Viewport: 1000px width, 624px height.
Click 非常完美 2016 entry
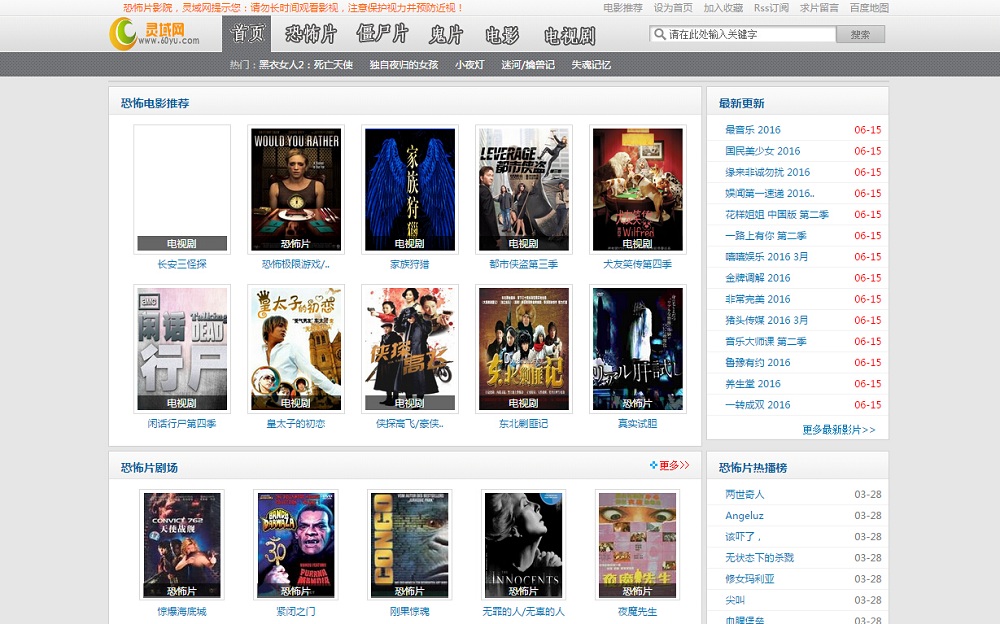[x=758, y=299]
